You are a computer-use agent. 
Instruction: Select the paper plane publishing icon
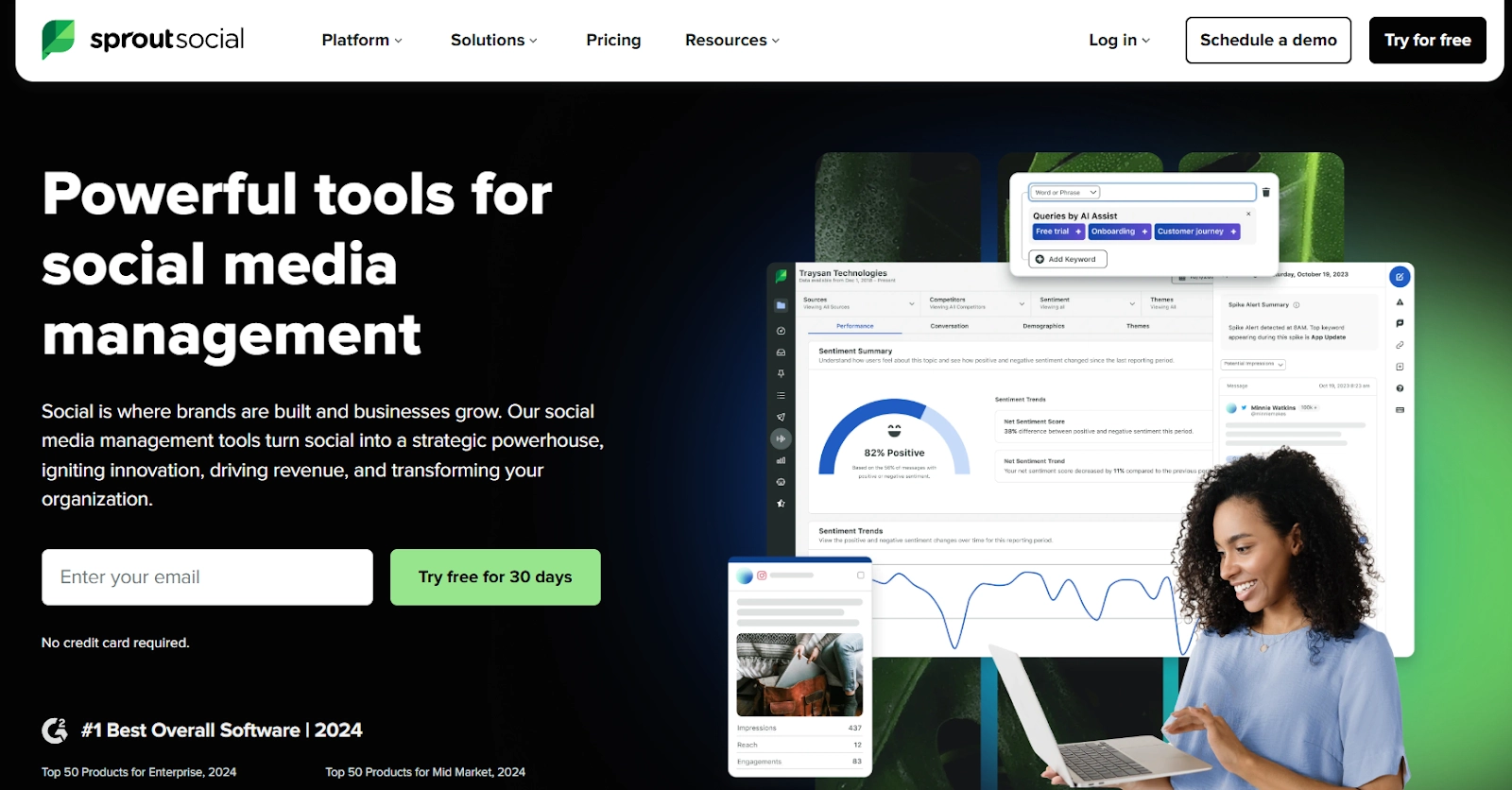[781, 417]
